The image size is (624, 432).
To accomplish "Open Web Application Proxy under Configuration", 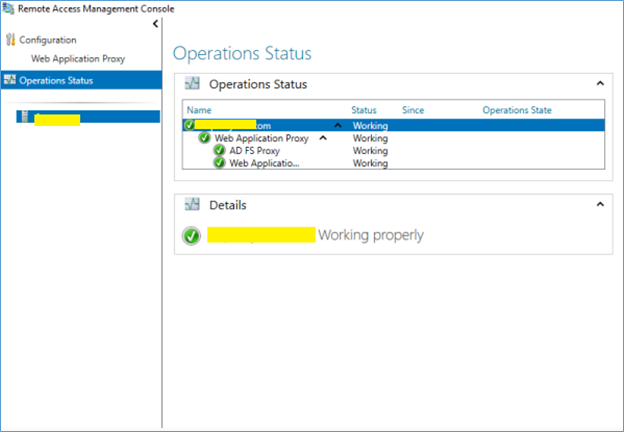I will click(78, 59).
